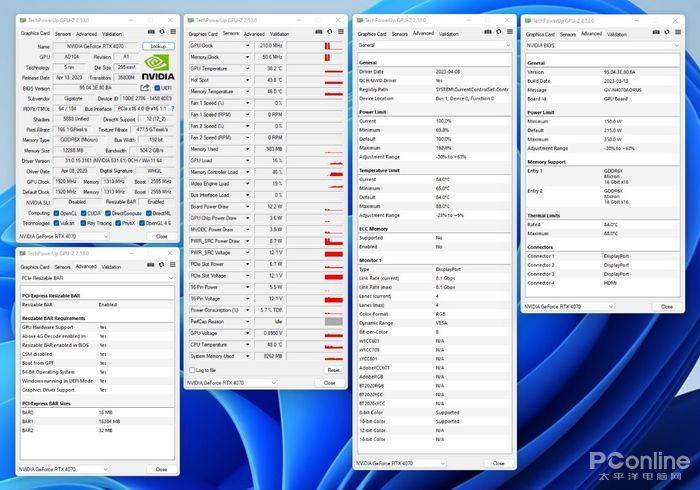Switch to Validation tab in Graphics Card window

coord(112,34)
